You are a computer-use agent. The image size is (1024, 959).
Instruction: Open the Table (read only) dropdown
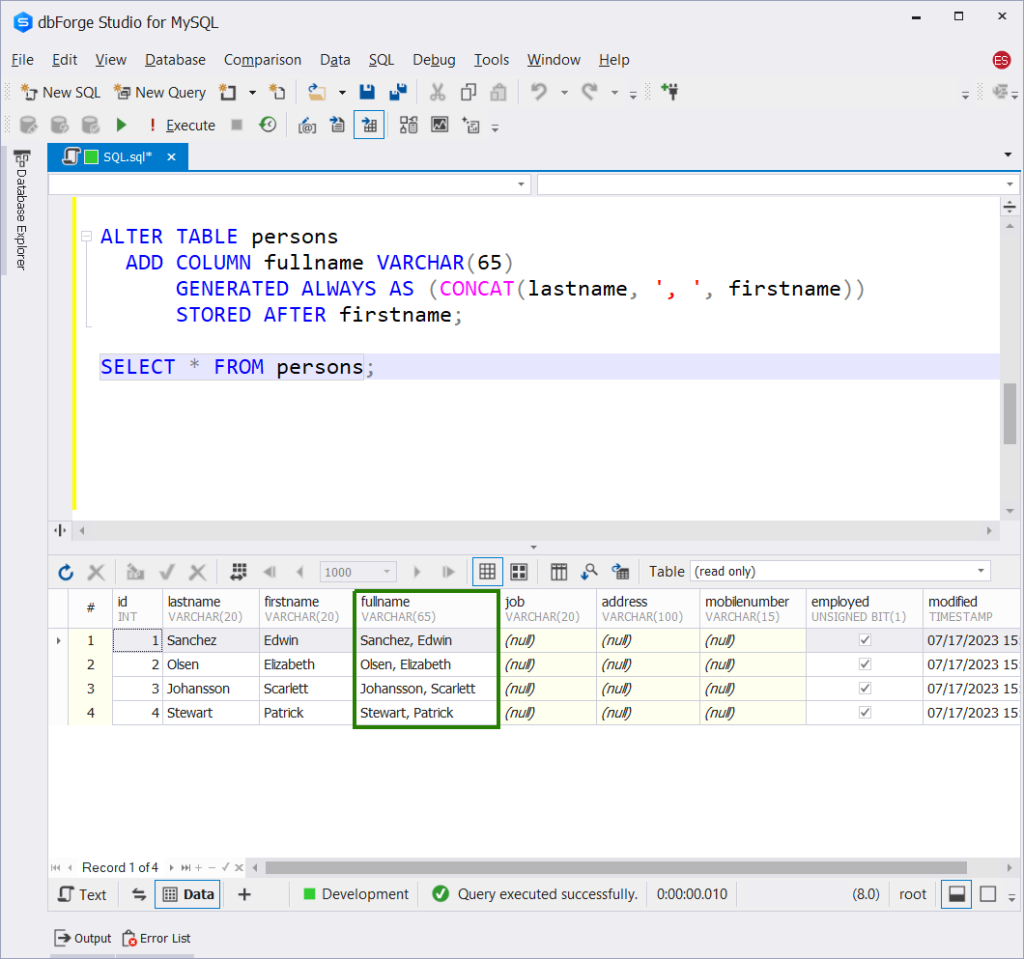980,572
